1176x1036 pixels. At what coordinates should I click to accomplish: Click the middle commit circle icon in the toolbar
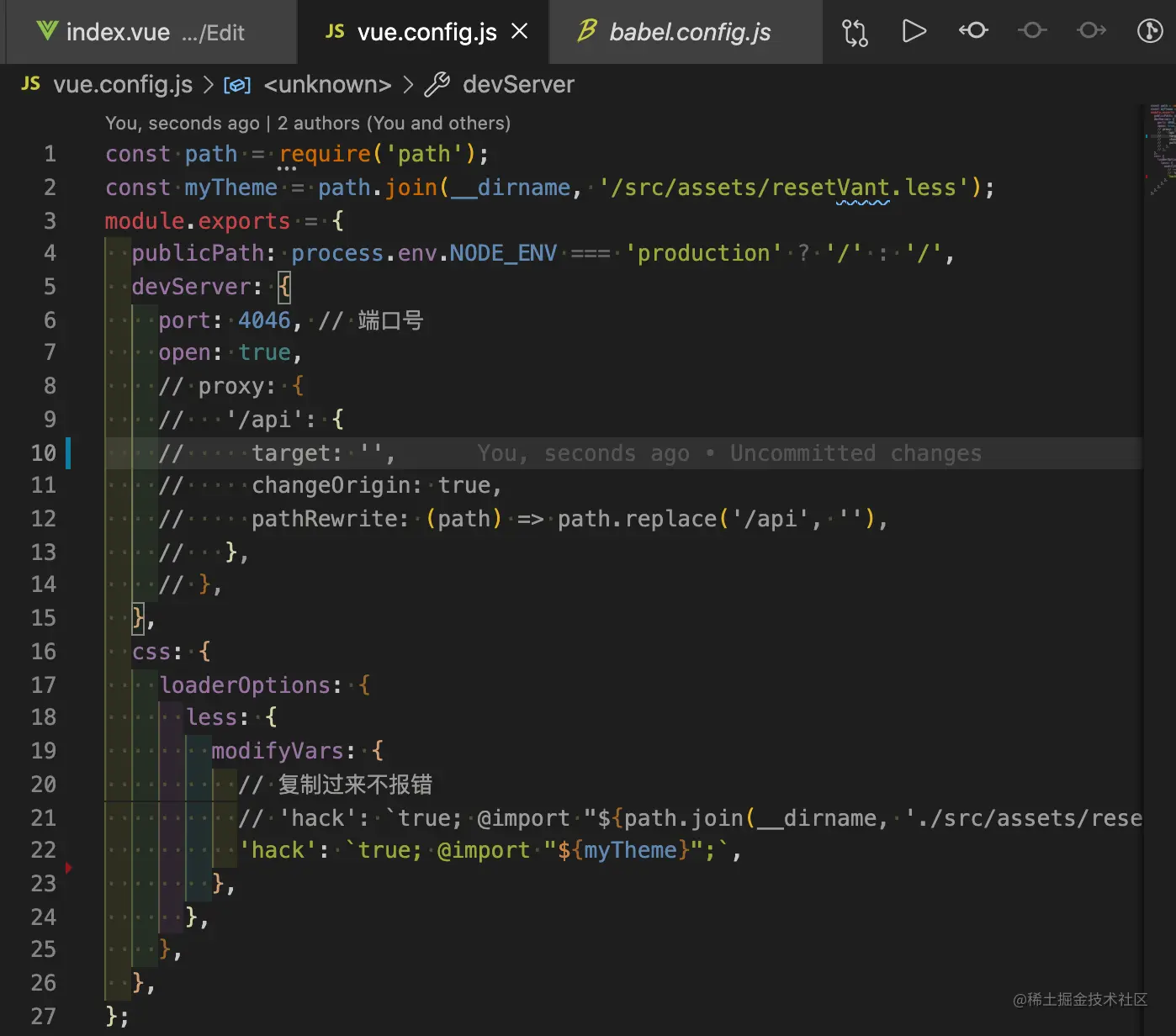pos(1032,30)
